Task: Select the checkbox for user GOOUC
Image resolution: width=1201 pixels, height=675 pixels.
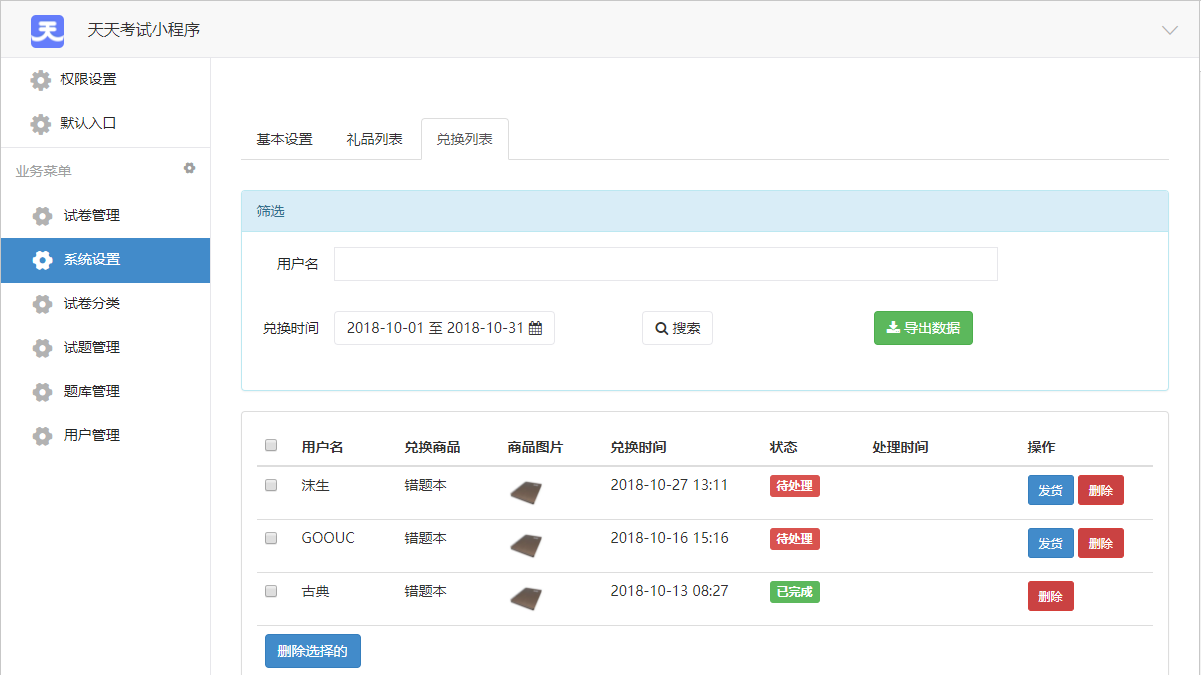Action: pos(271,538)
